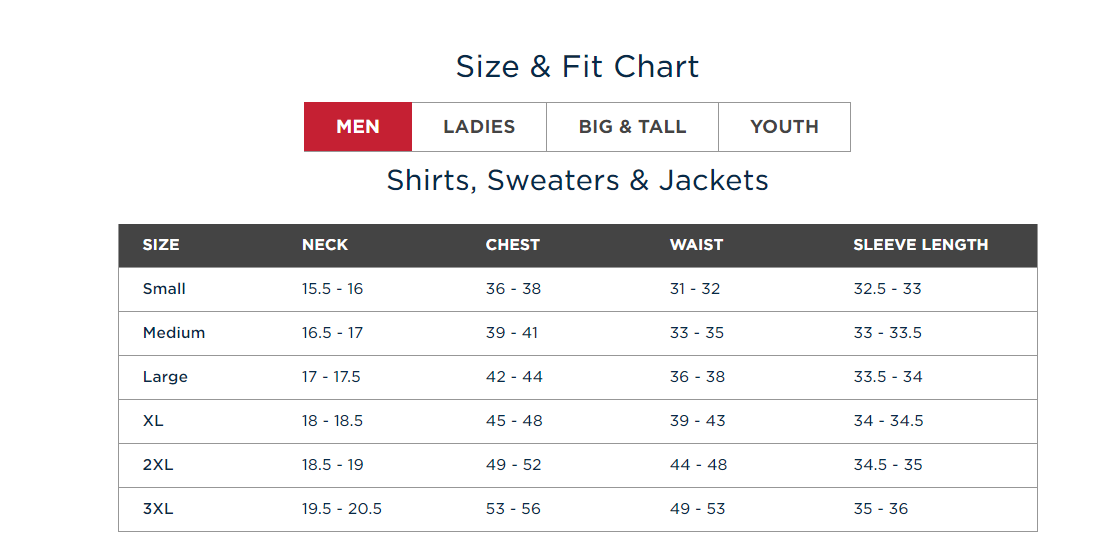Click the Shirts, Sweaters & Jackets heading
Viewport: 1102px width, 559px height.
tap(577, 181)
